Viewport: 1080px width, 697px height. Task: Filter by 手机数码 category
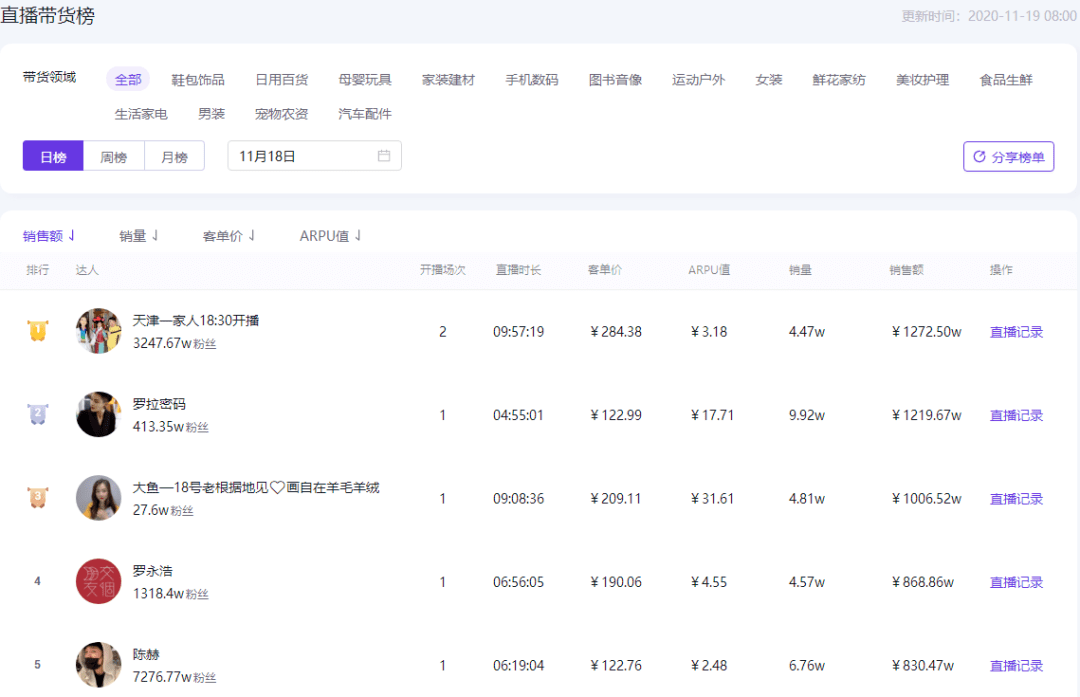(x=531, y=80)
